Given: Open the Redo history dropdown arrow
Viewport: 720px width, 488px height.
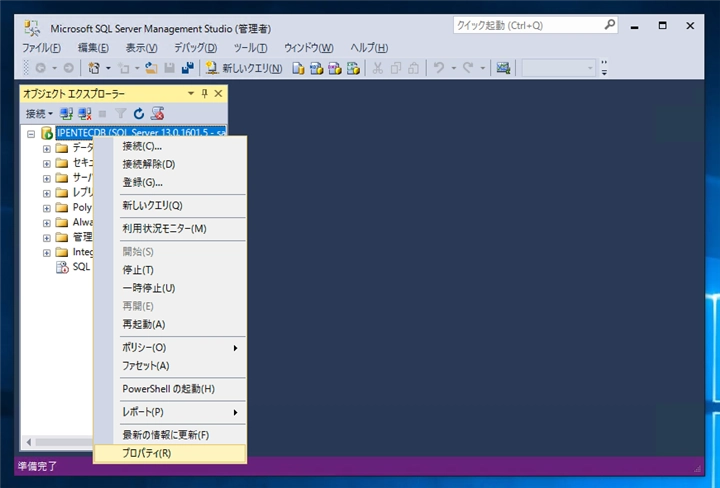Looking at the screenshot, I should pyautogui.click(x=483, y=68).
